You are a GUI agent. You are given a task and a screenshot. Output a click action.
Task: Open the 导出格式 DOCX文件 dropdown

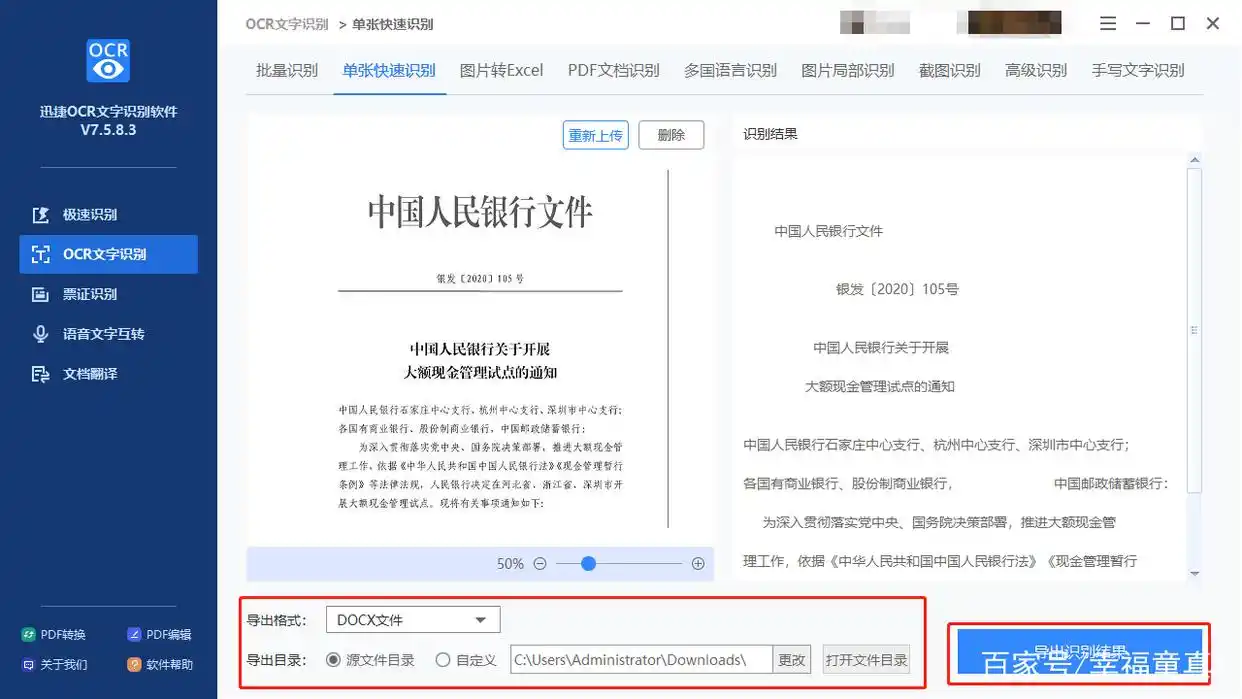(x=413, y=620)
